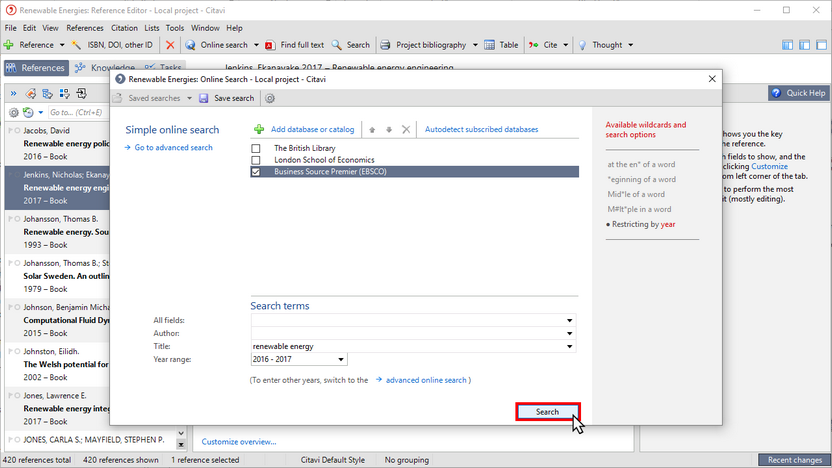Image resolution: width=832 pixels, height=468 pixels.
Task: Switch to the Knowledge tab
Action: tap(105, 68)
